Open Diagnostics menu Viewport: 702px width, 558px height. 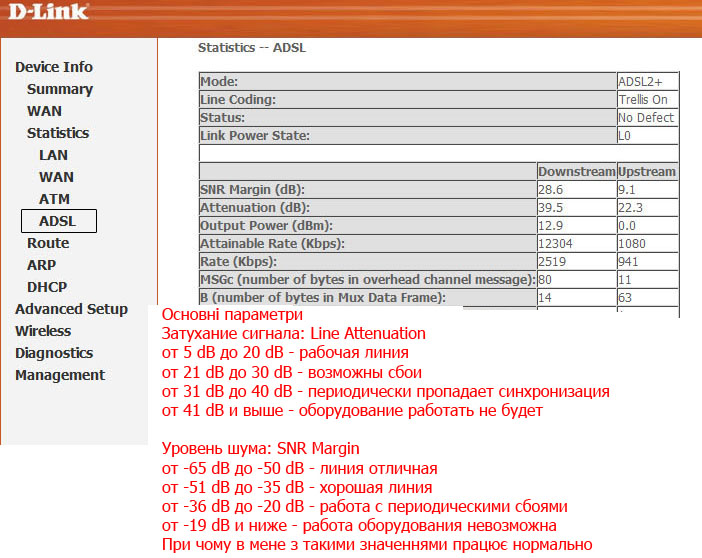(x=54, y=353)
